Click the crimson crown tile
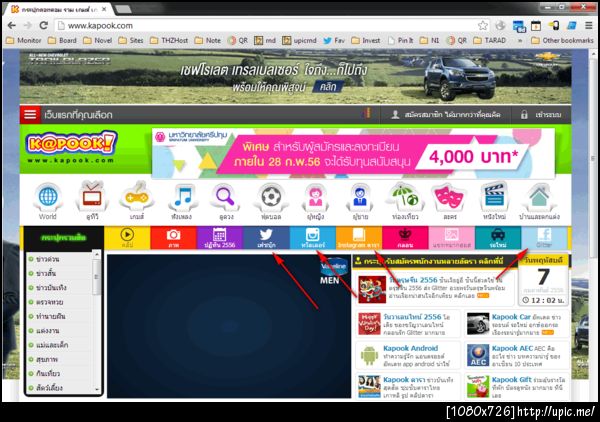 405,238
